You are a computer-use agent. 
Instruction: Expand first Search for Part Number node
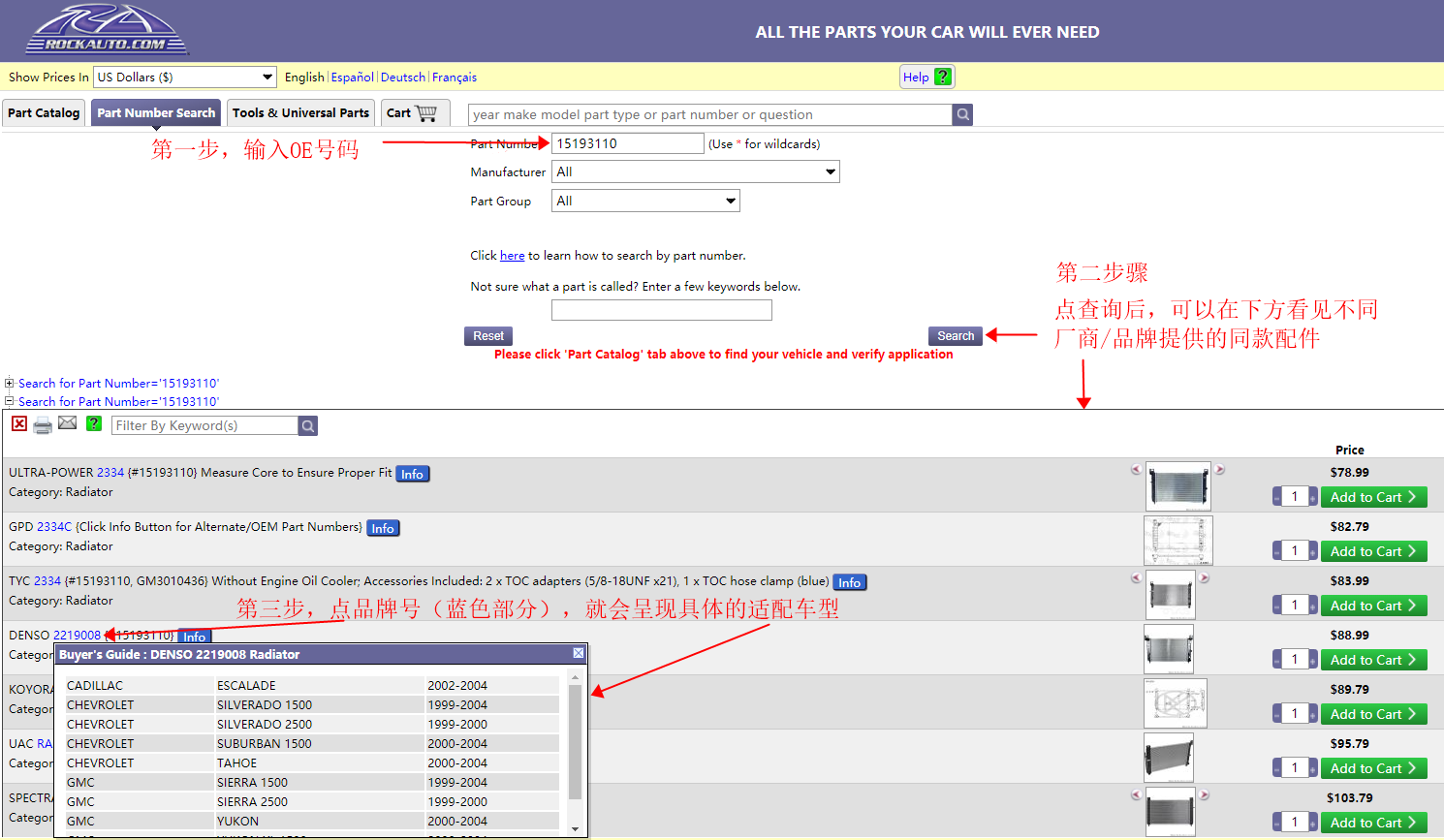[10, 383]
